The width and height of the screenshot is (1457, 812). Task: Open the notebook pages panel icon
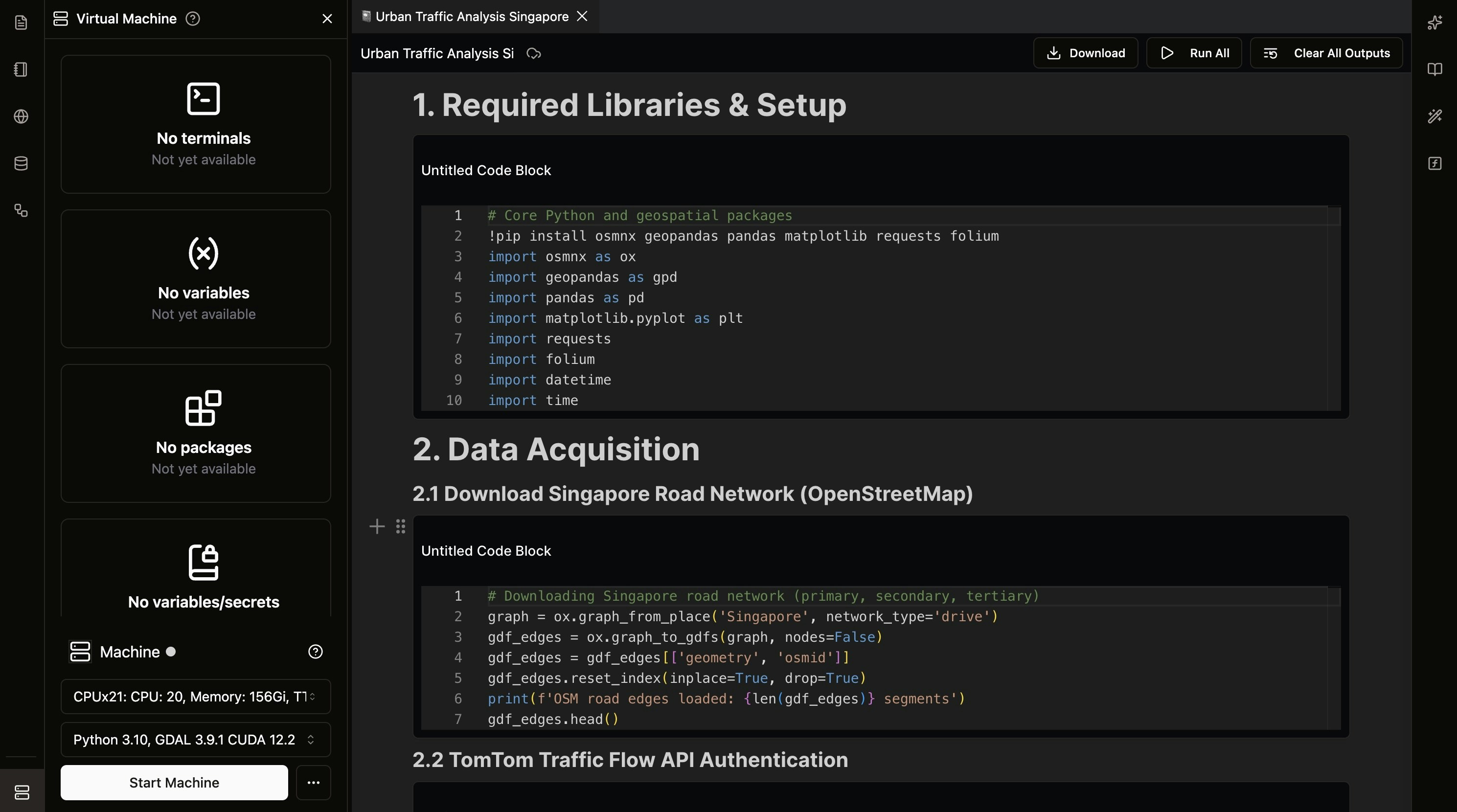pos(21,69)
